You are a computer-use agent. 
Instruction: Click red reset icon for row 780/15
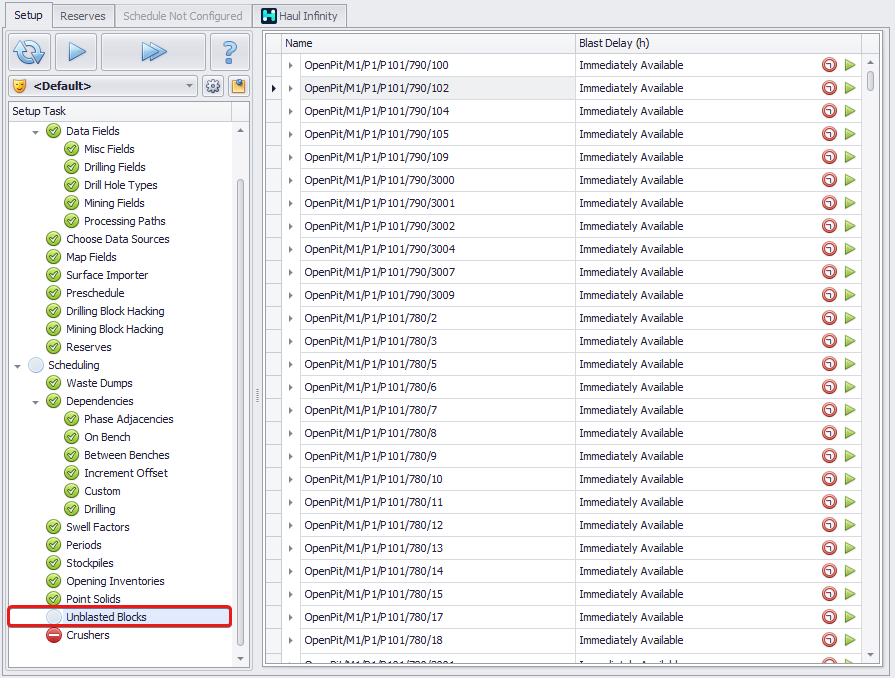coord(829,594)
